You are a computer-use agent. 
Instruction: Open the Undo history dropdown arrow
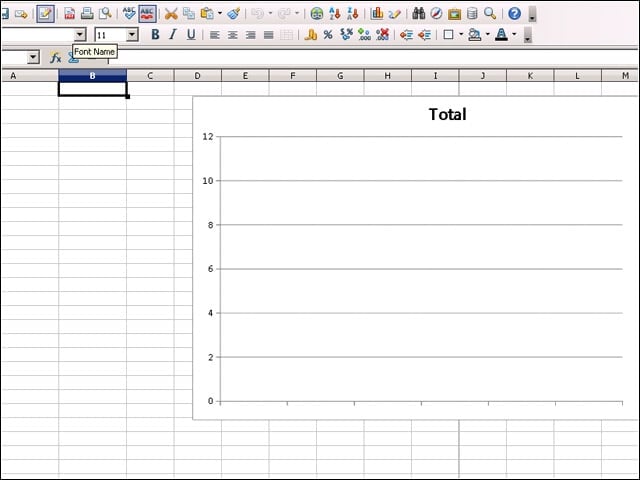click(270, 14)
